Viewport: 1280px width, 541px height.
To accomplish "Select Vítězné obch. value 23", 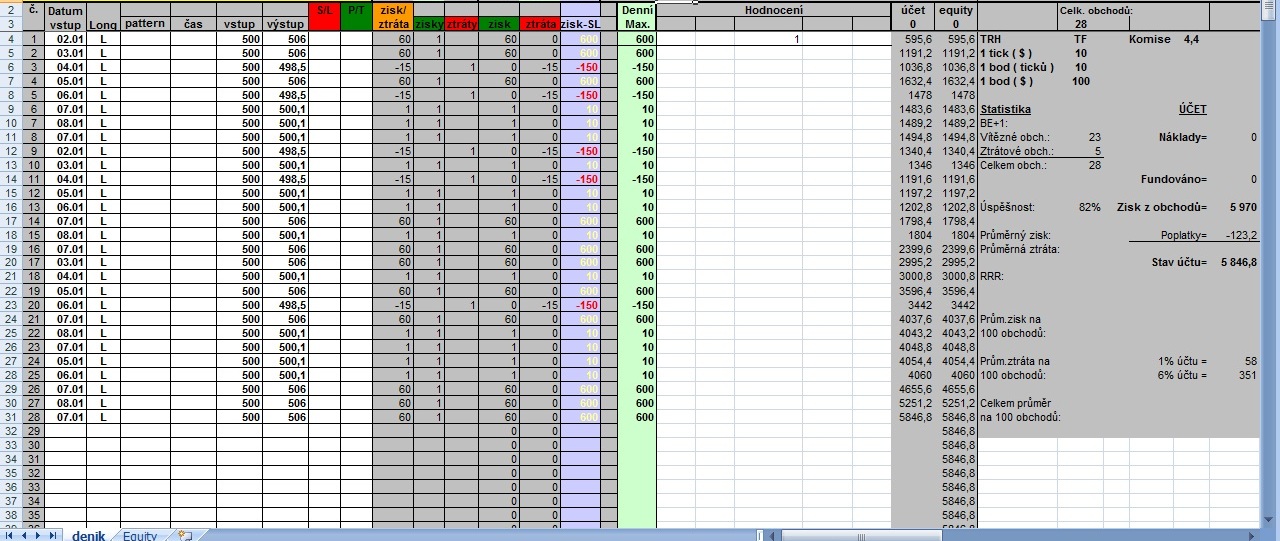I will click(1094, 137).
